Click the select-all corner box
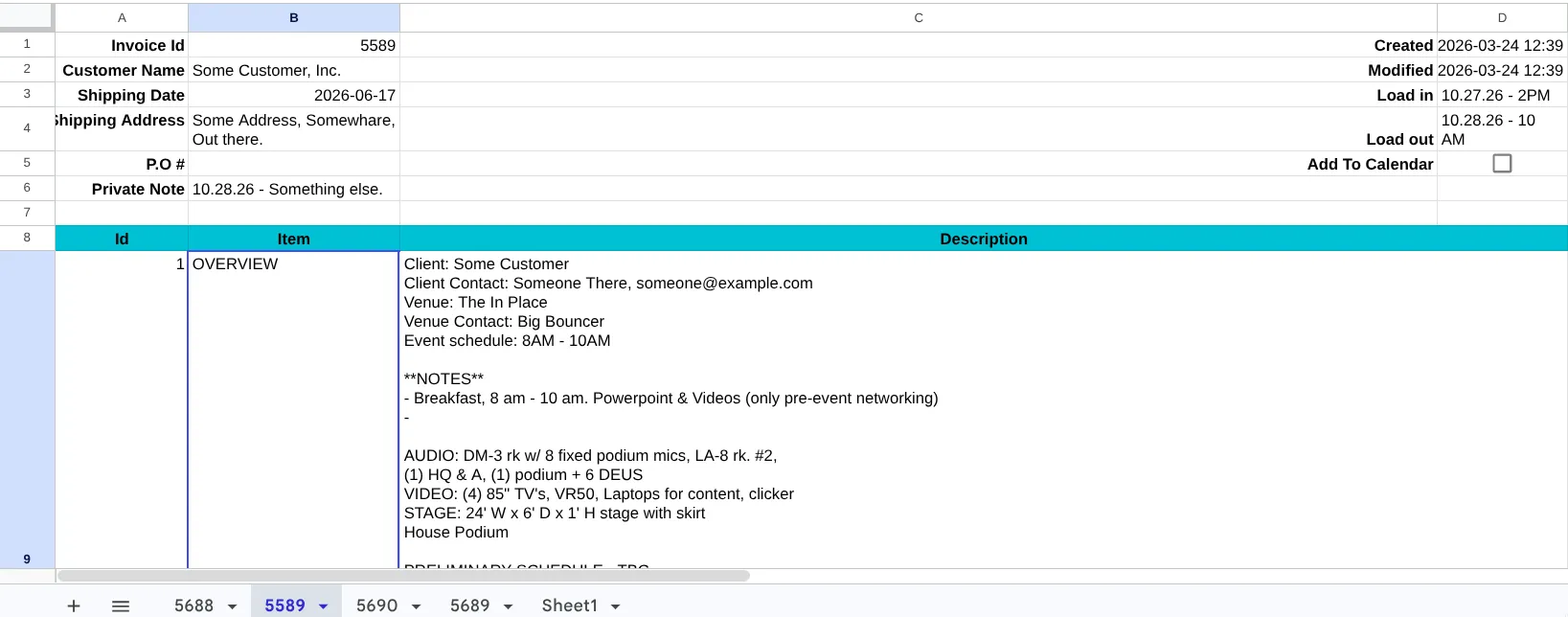The image size is (1568, 617). [27, 16]
